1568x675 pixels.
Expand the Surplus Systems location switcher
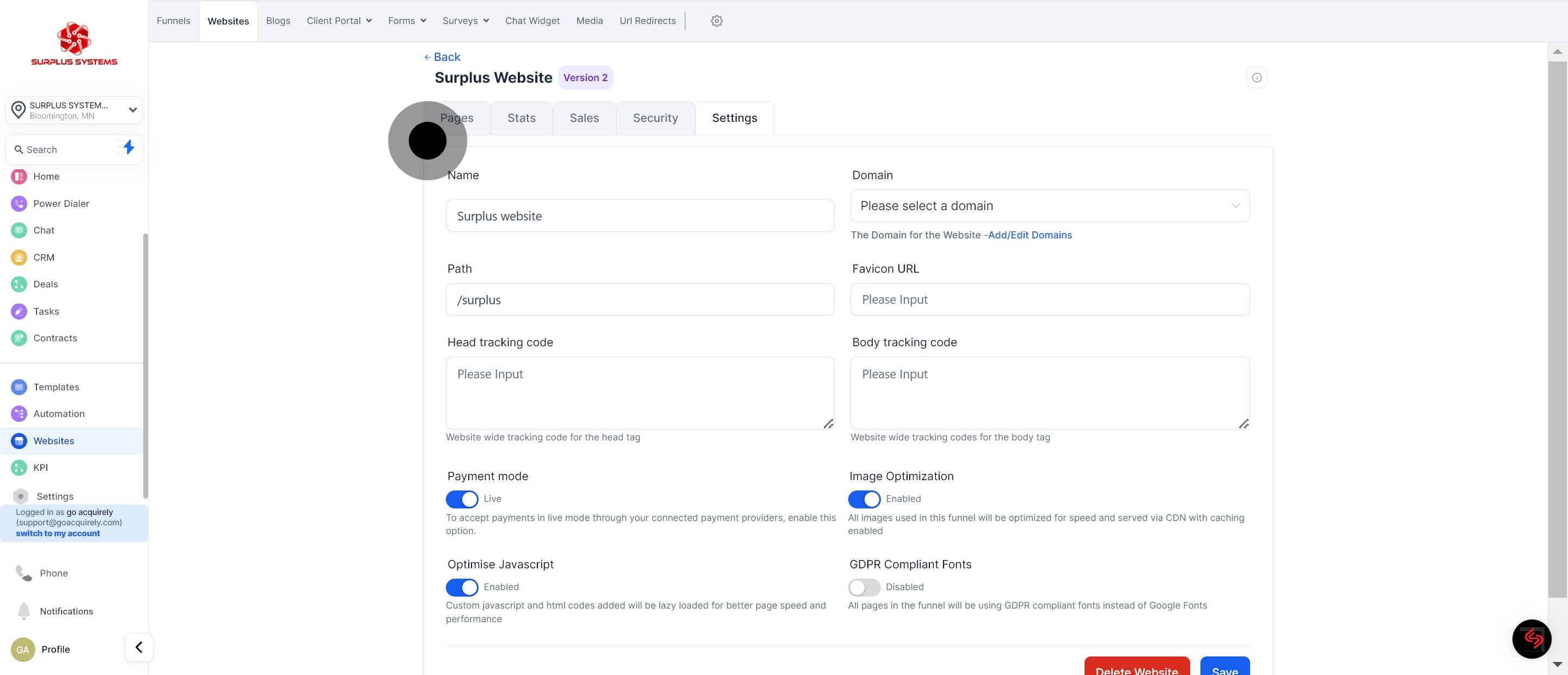[74, 110]
